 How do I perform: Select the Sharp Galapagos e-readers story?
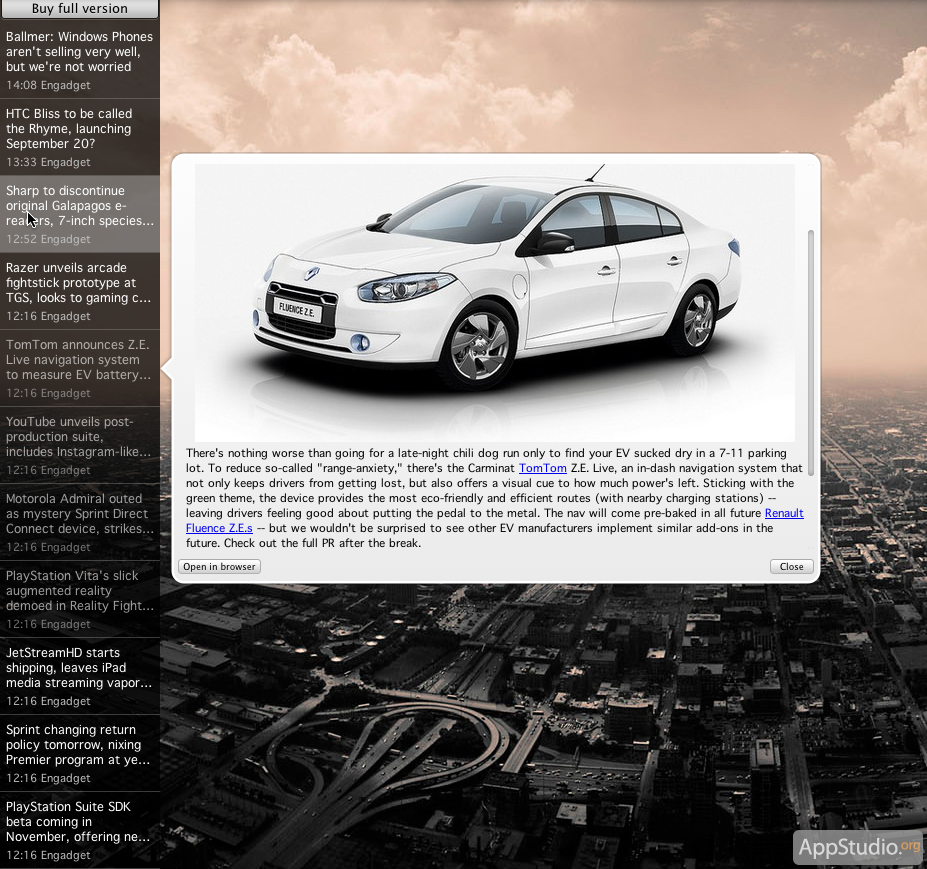(x=80, y=214)
